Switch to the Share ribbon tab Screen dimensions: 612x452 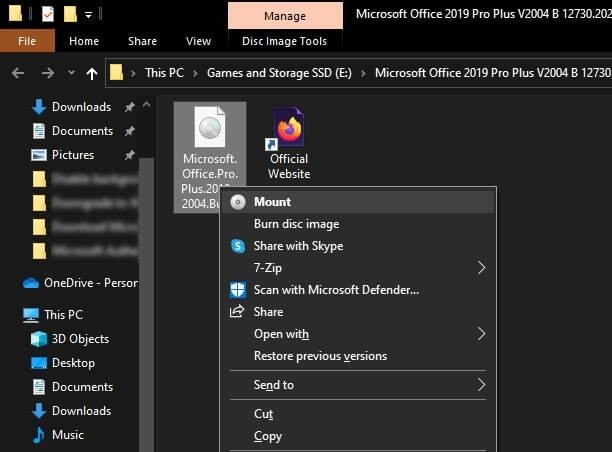click(x=142, y=41)
